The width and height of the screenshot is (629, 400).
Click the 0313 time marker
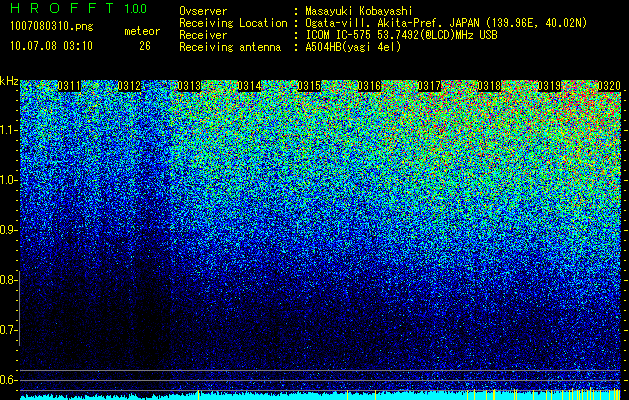(x=189, y=86)
